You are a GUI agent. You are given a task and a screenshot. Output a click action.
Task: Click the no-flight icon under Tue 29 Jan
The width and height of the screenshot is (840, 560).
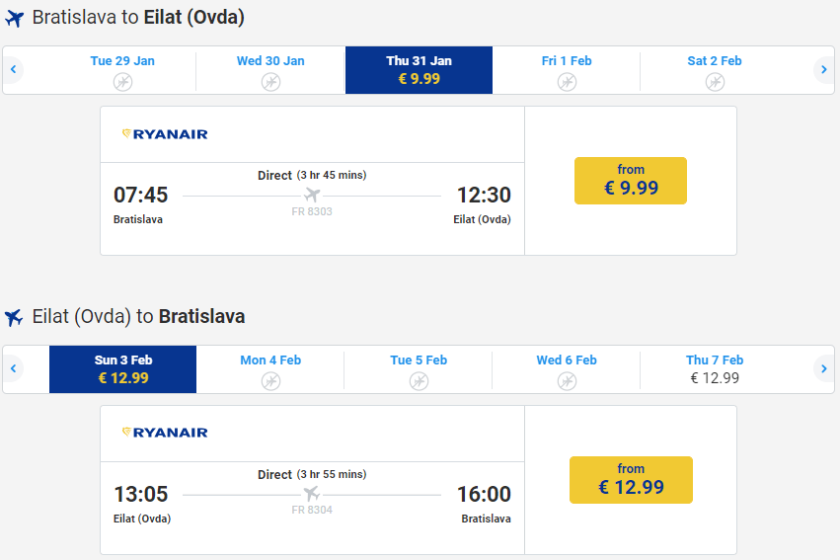(122, 81)
